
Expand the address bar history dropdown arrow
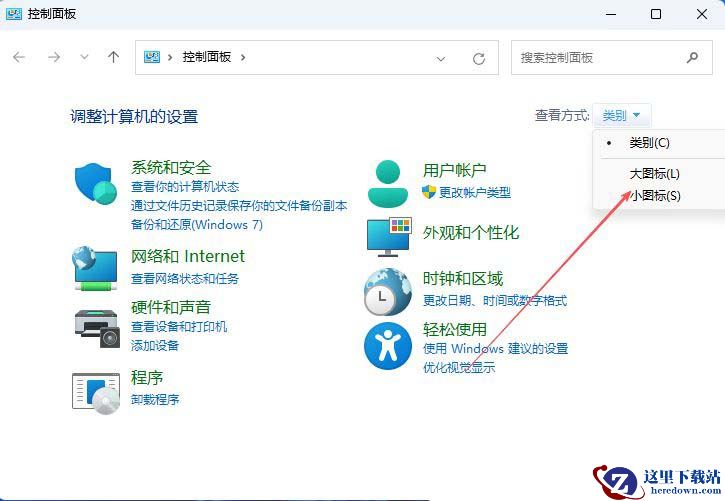[441, 58]
